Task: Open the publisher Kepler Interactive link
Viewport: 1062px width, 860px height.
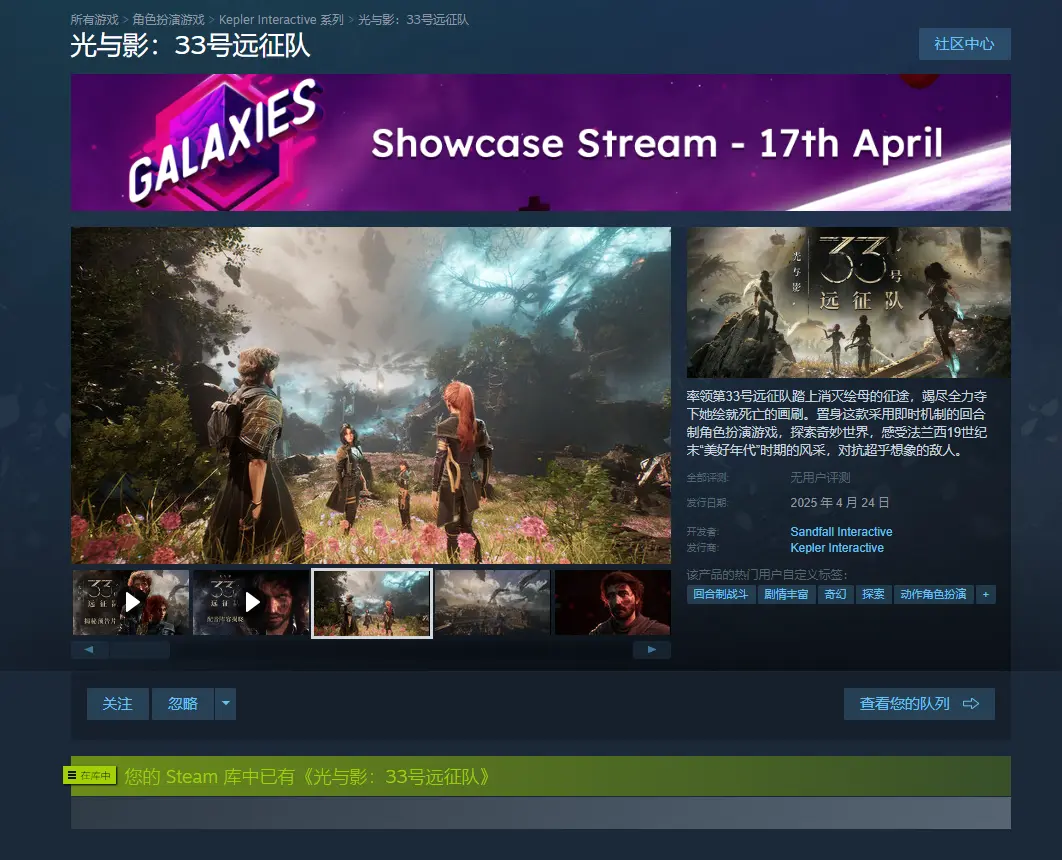Action: (837, 548)
